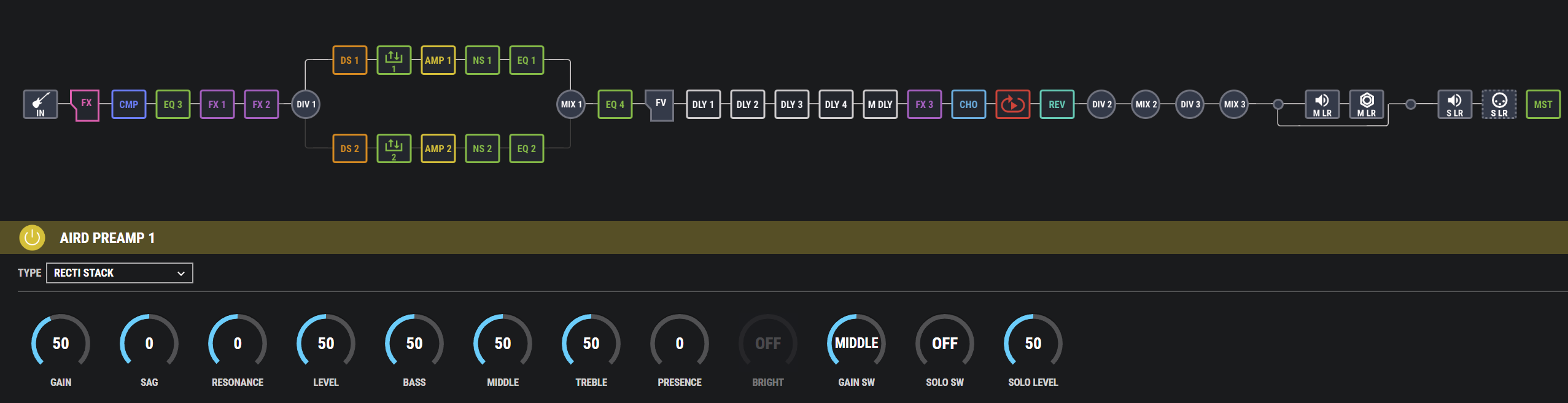Viewport: 1568px width, 403px height.
Task: Select the FV foot volume block
Action: [660, 104]
